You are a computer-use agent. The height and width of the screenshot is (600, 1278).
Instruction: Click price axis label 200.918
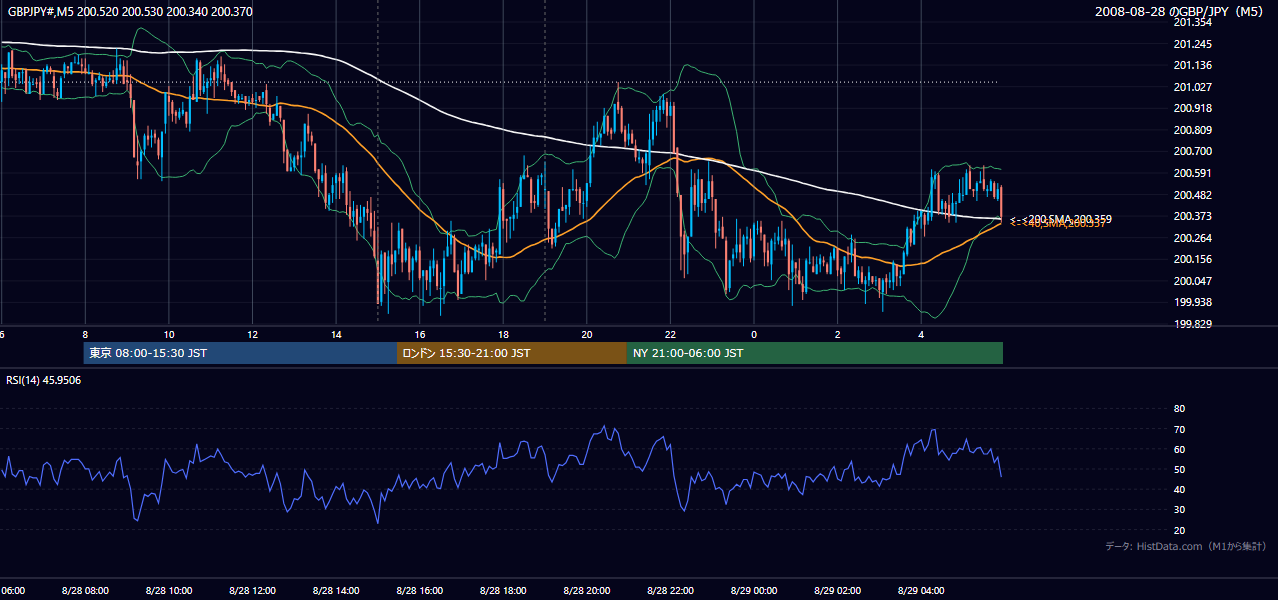[1192, 108]
